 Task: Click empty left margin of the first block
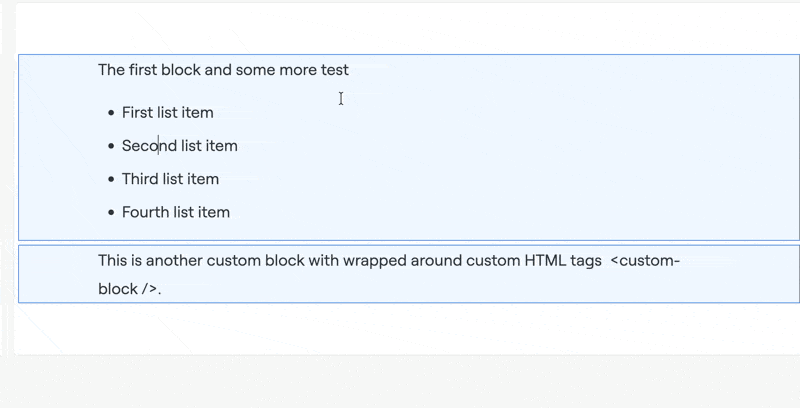click(55, 150)
